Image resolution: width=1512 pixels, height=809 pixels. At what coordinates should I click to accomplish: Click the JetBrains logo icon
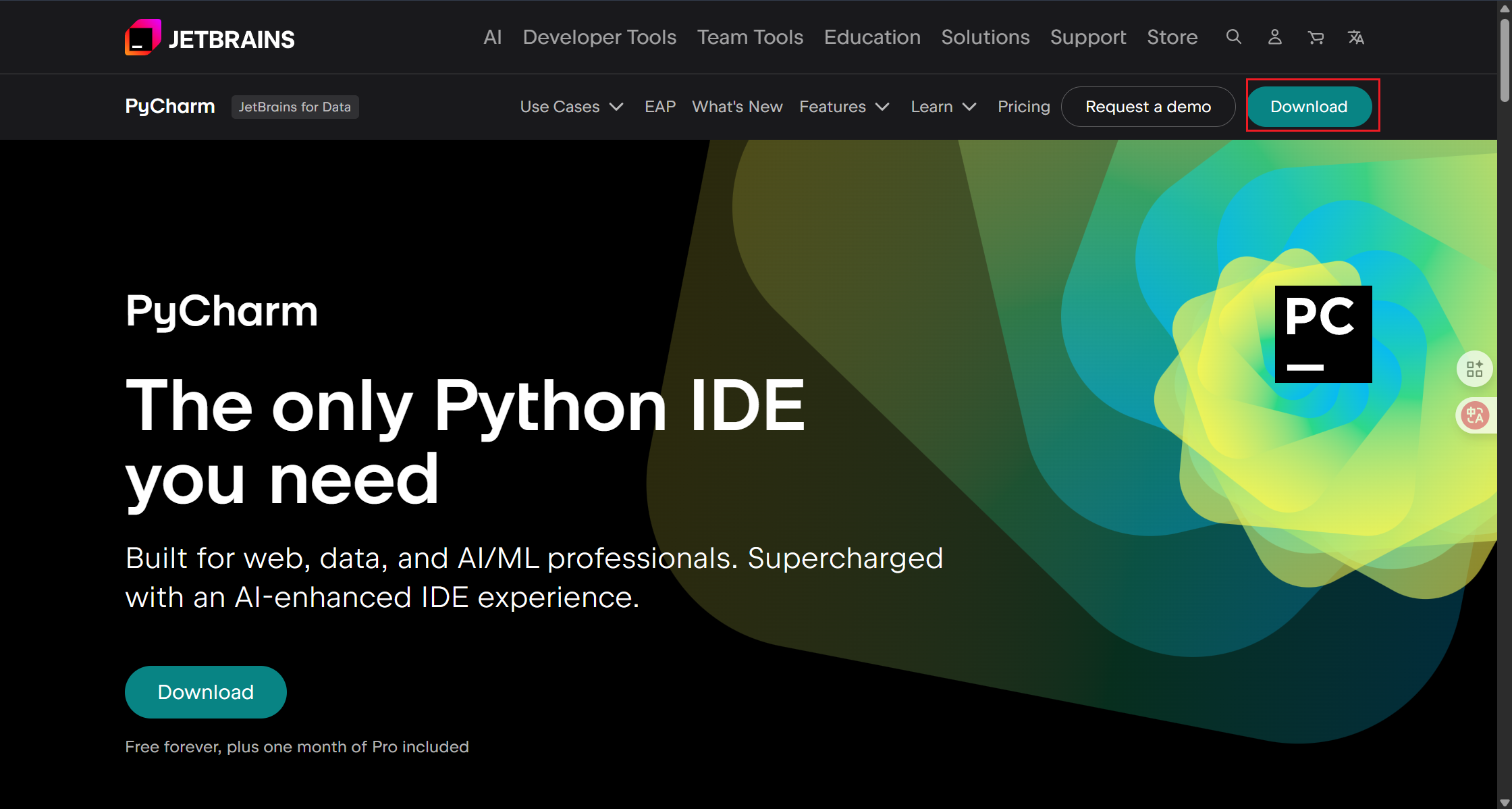(142, 38)
